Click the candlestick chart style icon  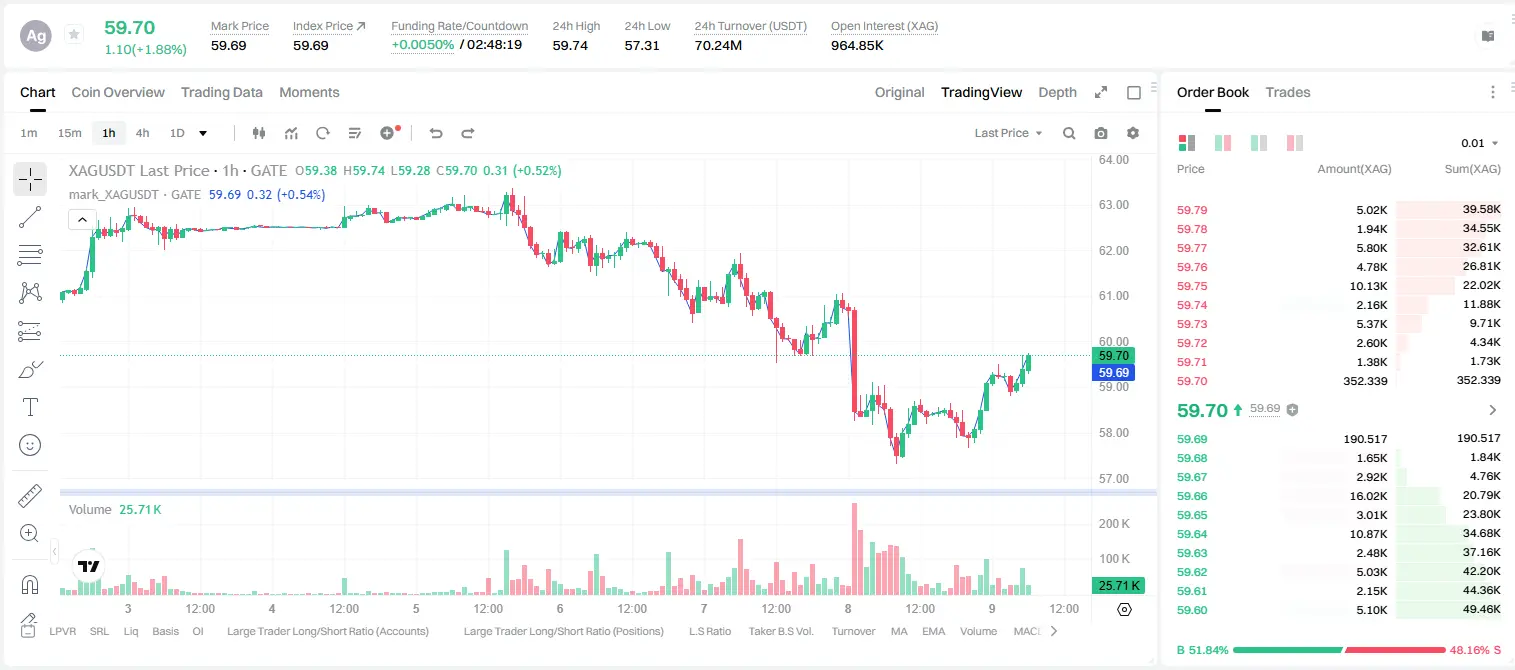[259, 133]
